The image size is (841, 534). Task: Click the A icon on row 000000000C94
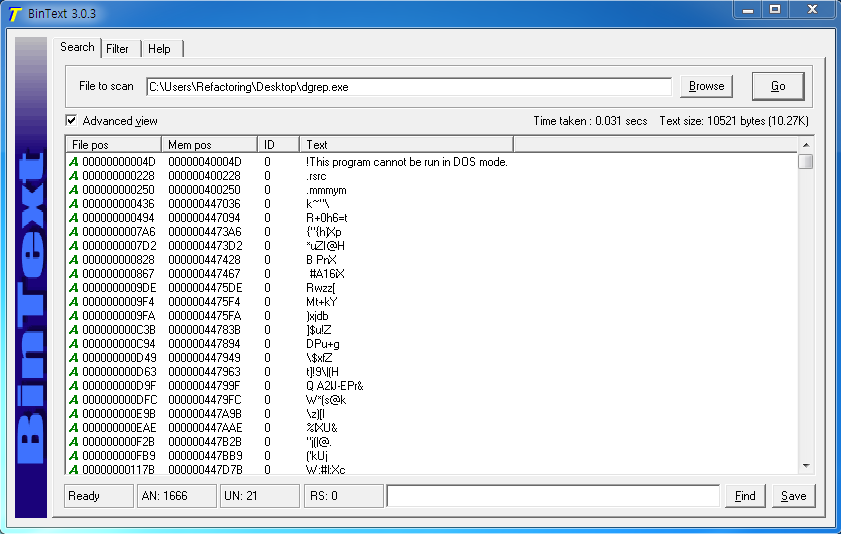click(x=73, y=344)
